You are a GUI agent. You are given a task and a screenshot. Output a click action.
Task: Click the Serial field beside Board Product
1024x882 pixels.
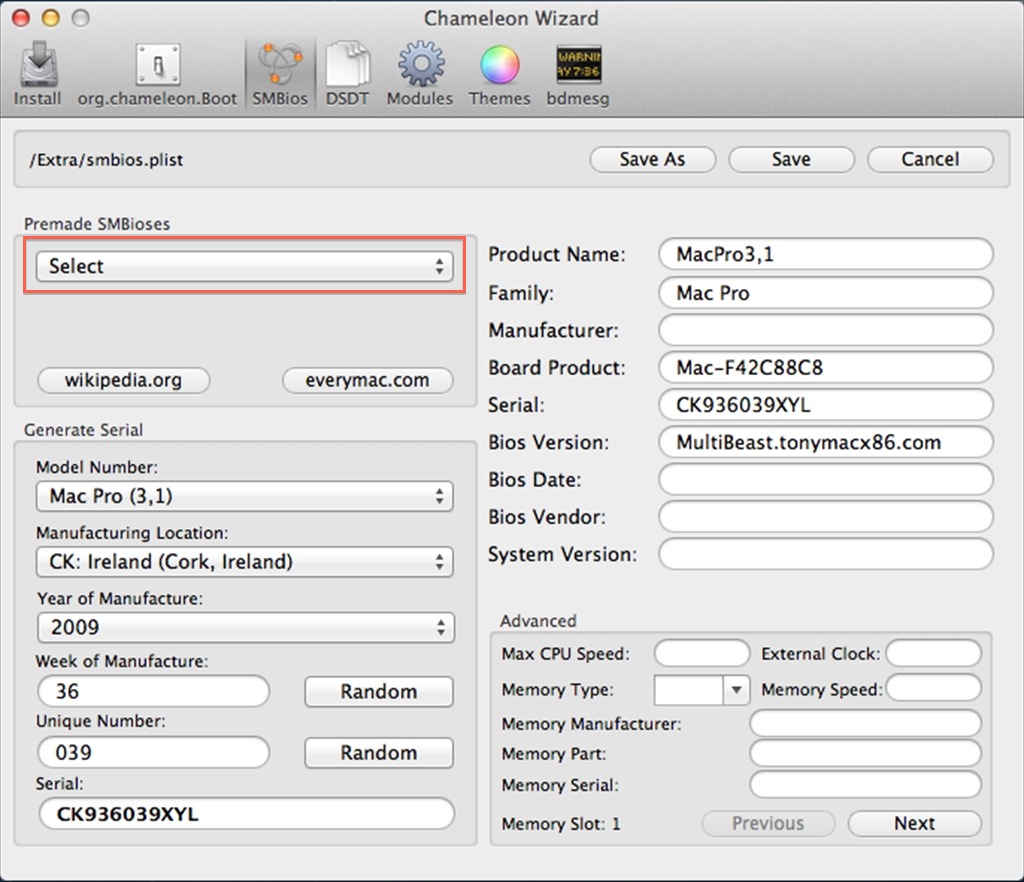(x=826, y=405)
